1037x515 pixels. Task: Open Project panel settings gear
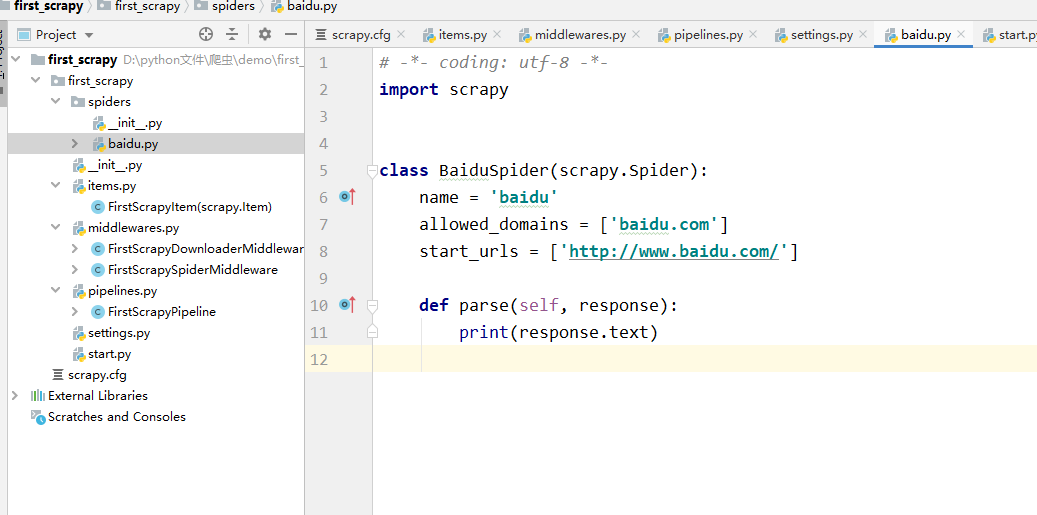coord(265,34)
